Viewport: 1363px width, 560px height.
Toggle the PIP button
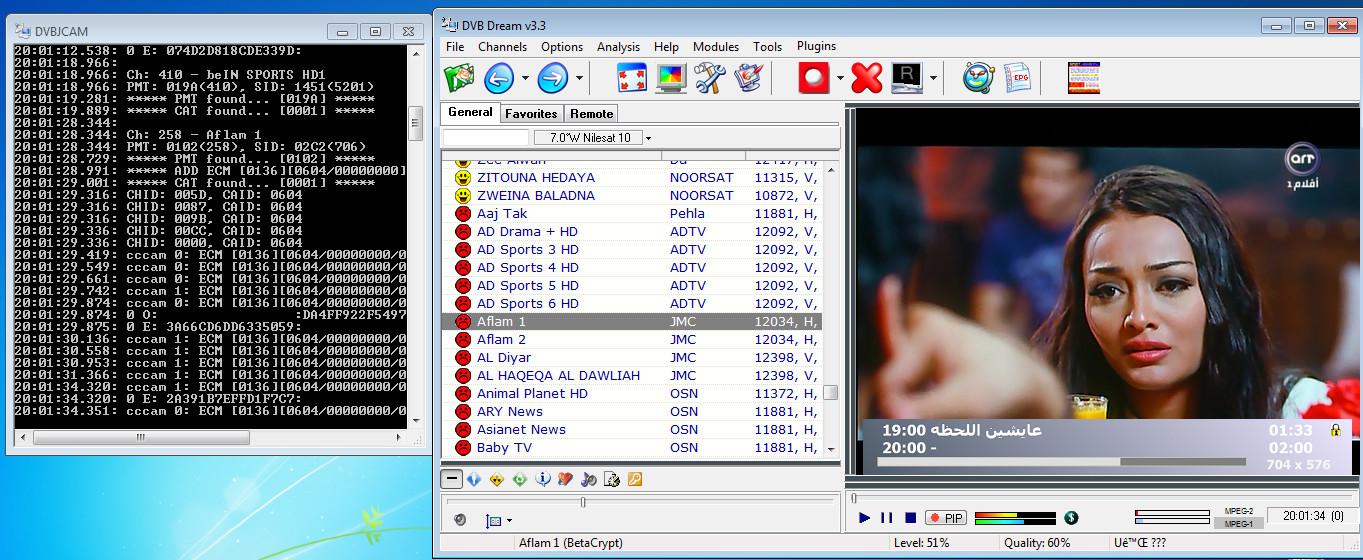[946, 518]
